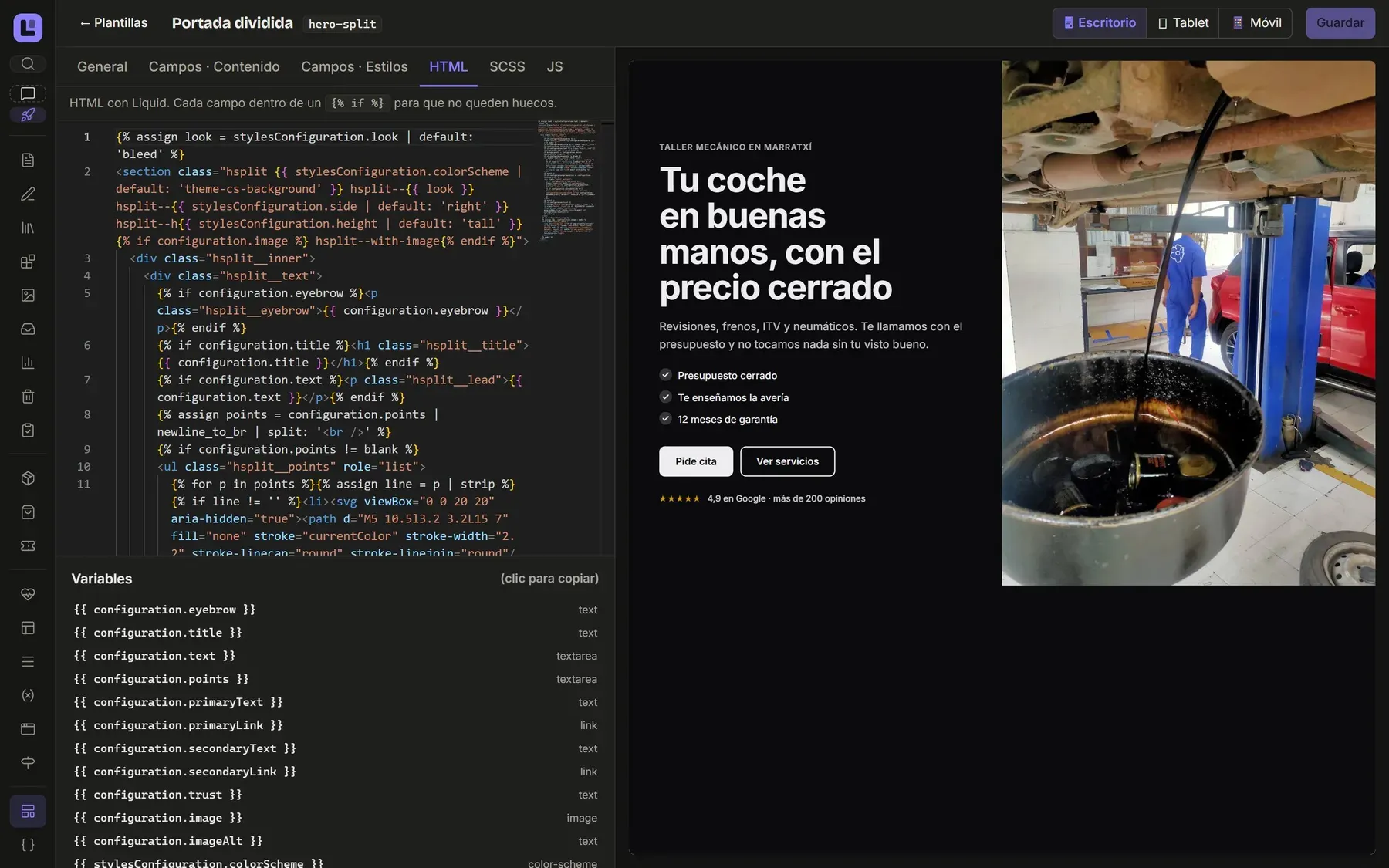Screen dimensions: 1389x868
Task: Switch to the JS tab
Action: [x=555, y=67]
